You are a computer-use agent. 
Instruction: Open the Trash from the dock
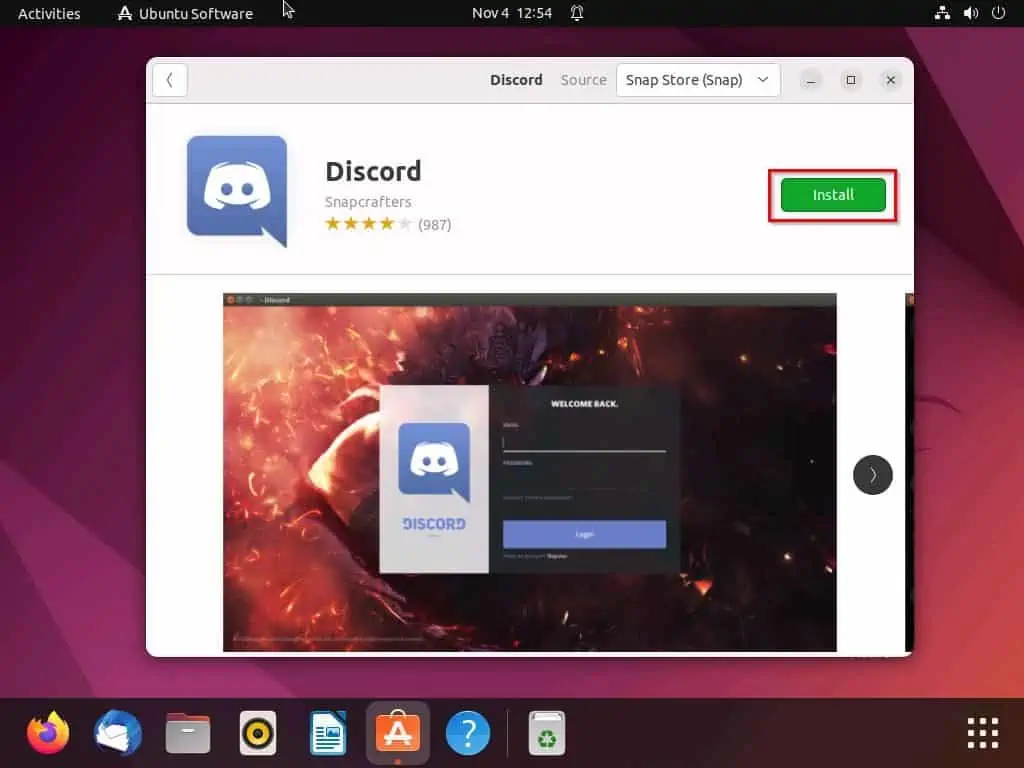[546, 732]
